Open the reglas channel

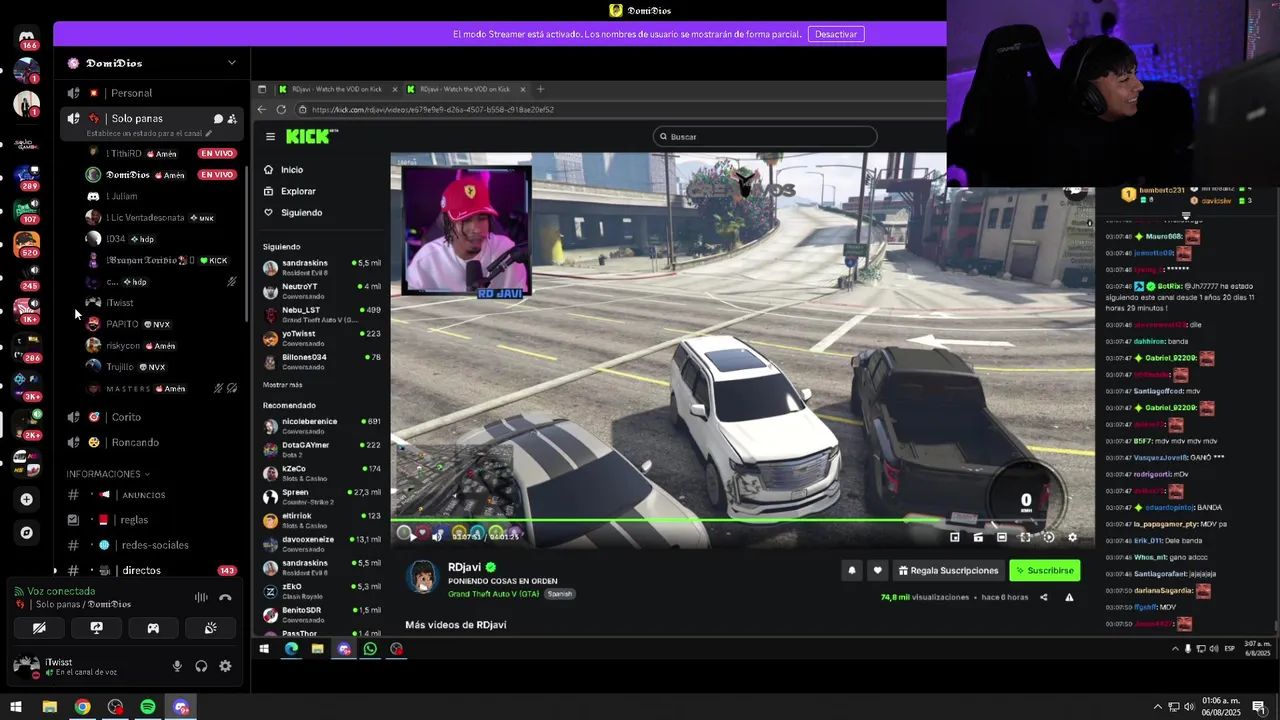tap(152, 520)
